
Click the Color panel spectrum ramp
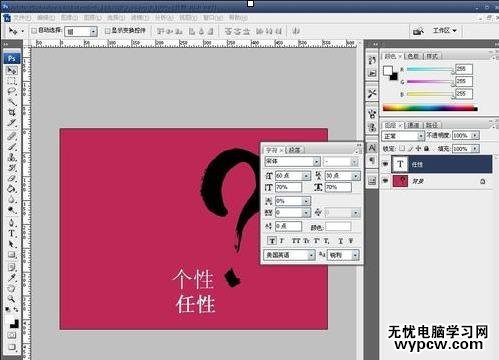(x=430, y=108)
